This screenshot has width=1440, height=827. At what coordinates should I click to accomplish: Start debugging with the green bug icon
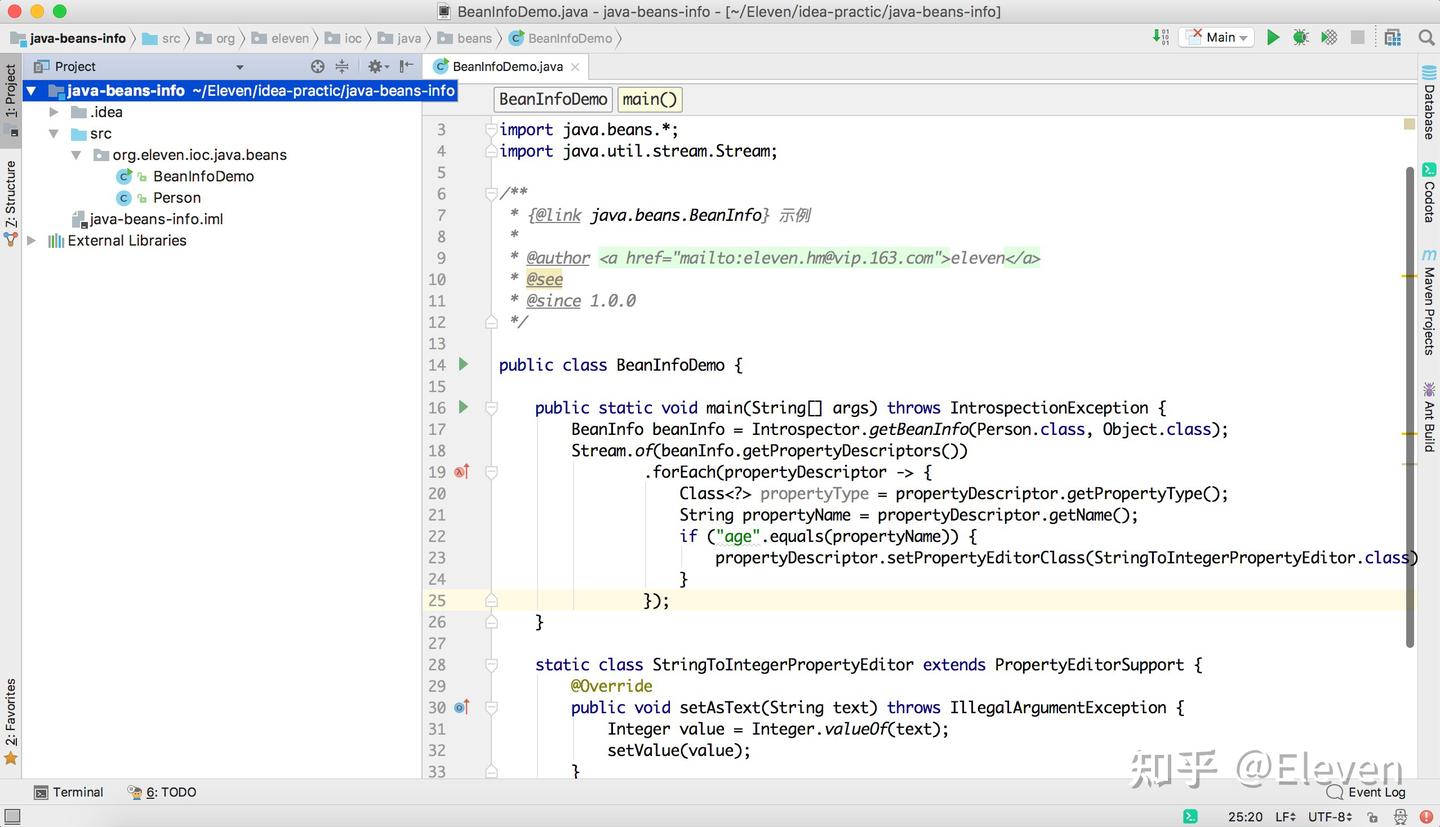point(1300,38)
